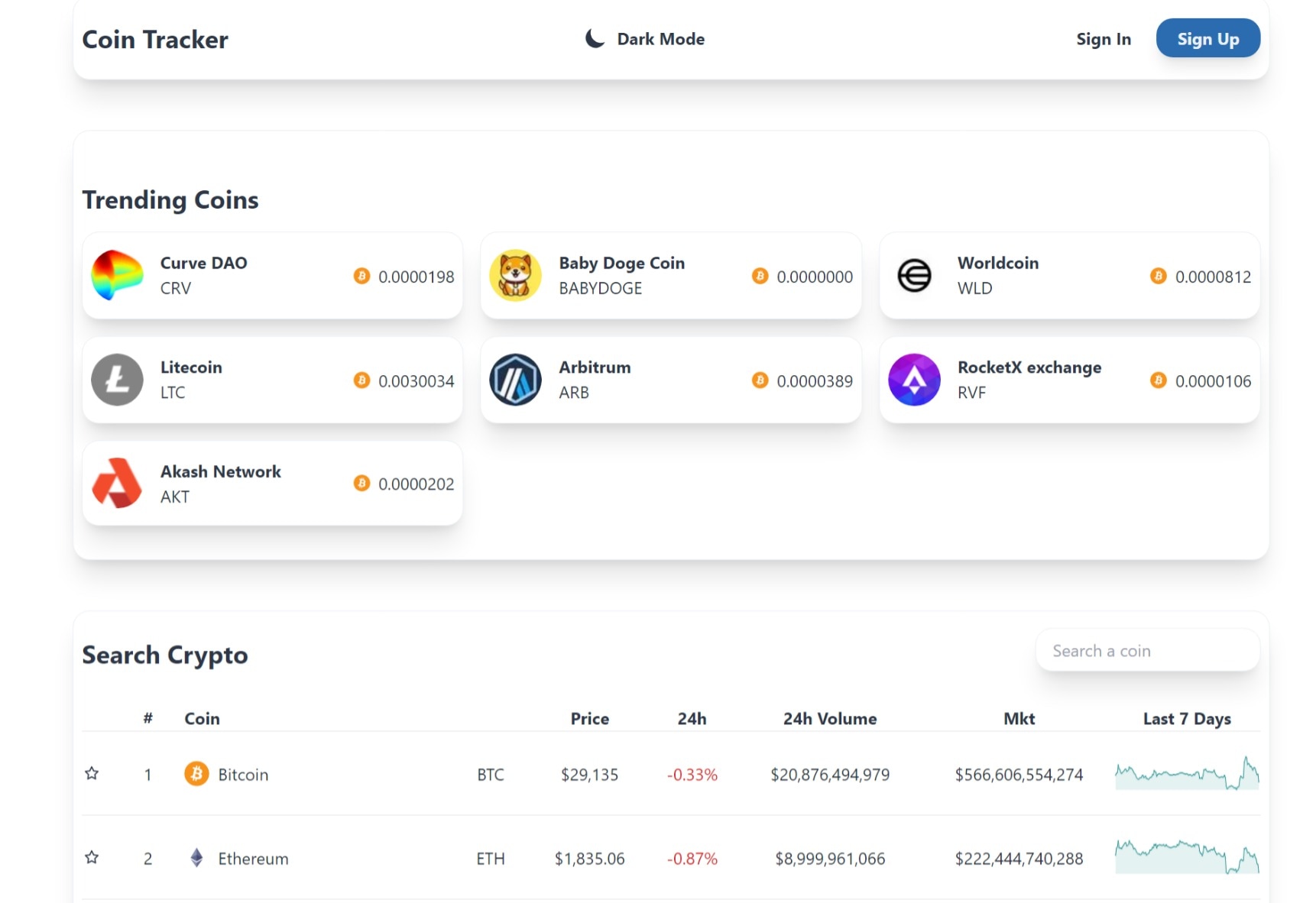Click the Mkt column header
This screenshot has width=1316, height=903.
tap(1019, 719)
